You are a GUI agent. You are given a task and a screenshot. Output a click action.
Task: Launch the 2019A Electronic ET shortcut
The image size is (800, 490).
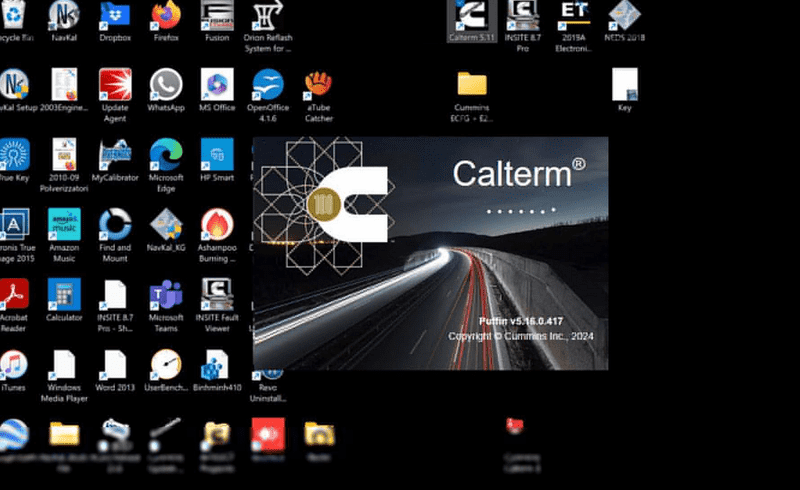click(x=574, y=26)
